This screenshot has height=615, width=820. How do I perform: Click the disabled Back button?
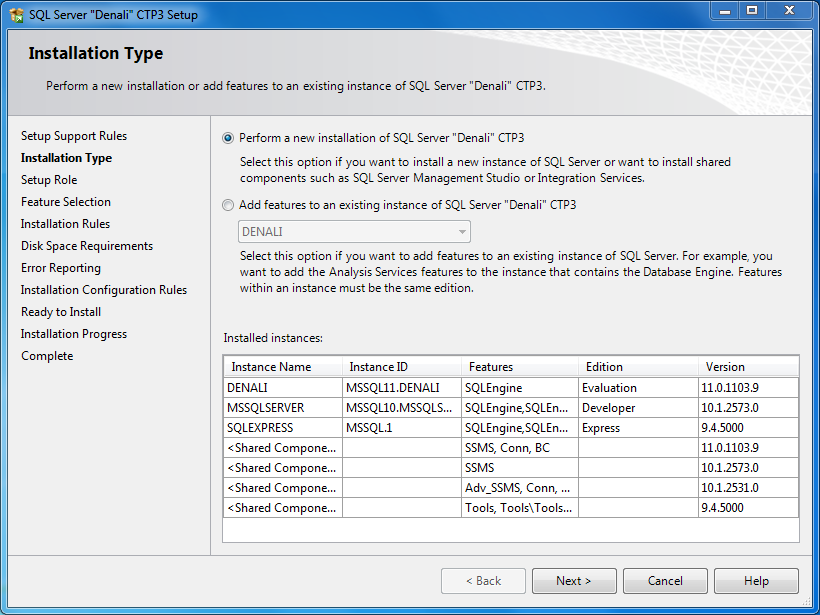[483, 581]
